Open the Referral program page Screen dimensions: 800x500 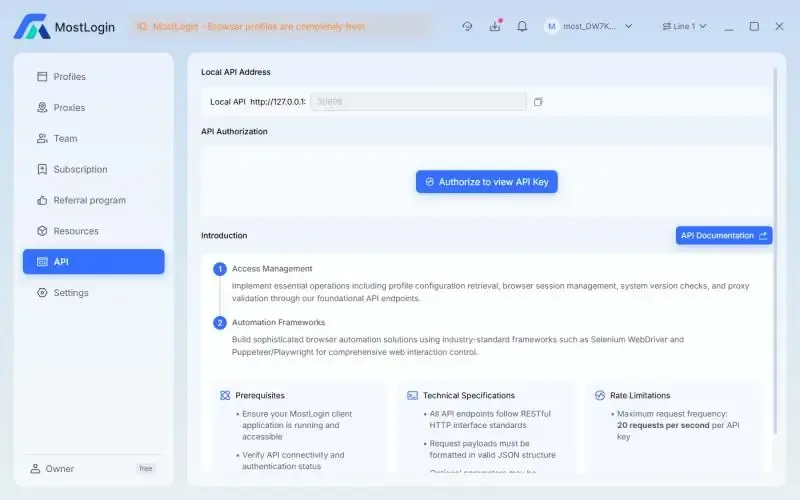(x=93, y=200)
